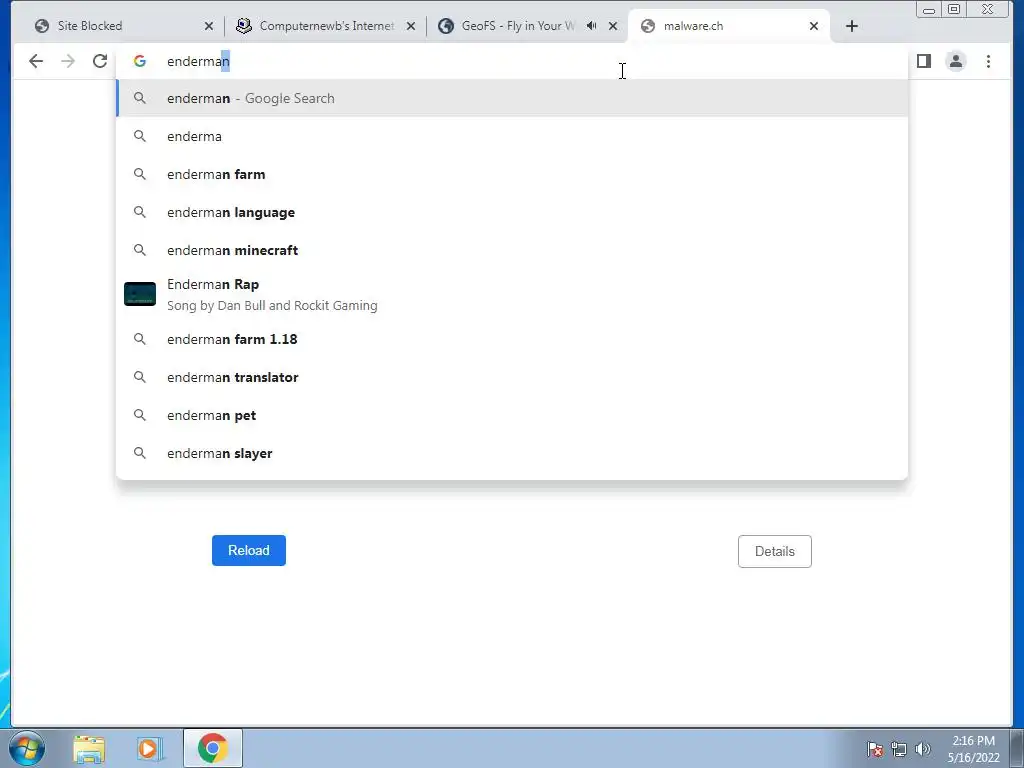Click the Details button

pos(775,551)
